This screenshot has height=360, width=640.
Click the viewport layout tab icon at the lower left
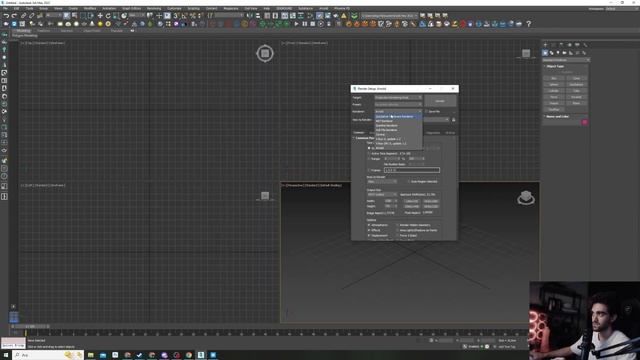point(13,317)
